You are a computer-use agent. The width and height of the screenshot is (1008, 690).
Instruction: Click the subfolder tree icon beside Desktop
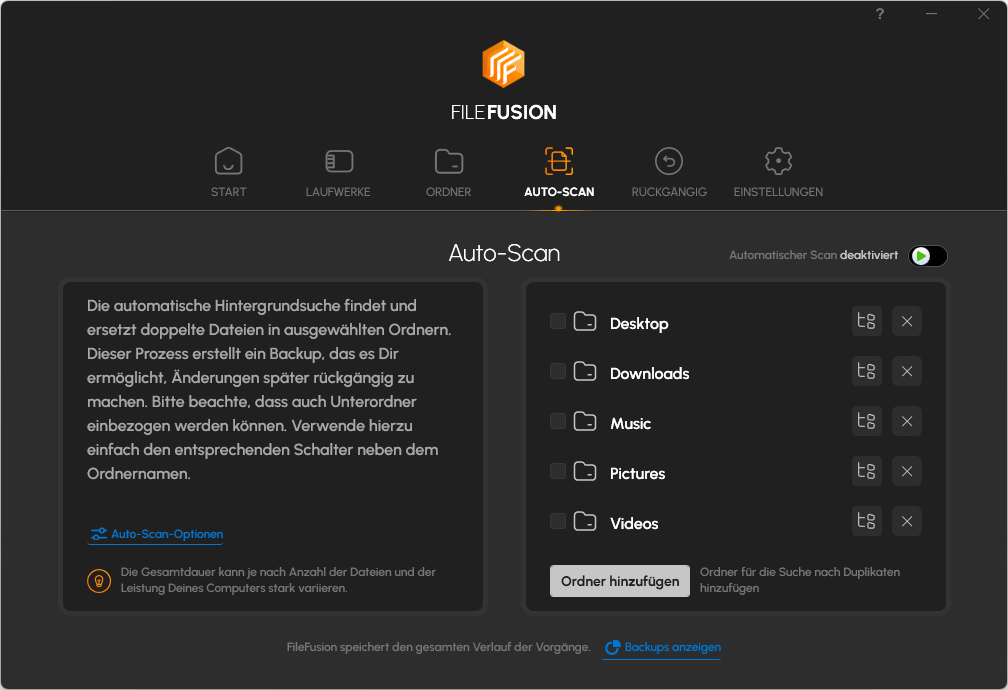point(866,321)
